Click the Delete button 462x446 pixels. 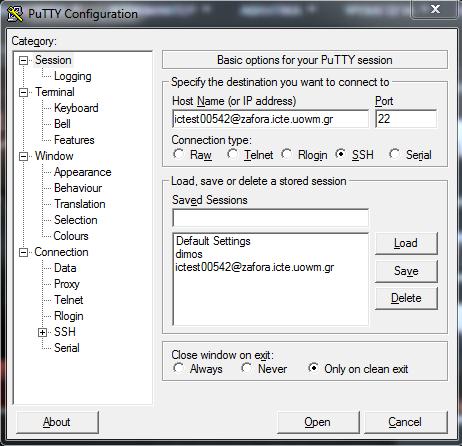coord(406,298)
